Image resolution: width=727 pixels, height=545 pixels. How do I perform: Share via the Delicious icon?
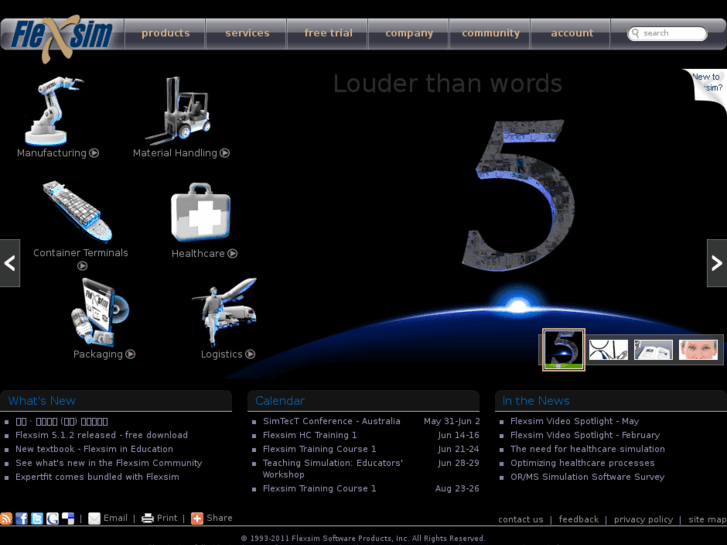(x=68, y=518)
